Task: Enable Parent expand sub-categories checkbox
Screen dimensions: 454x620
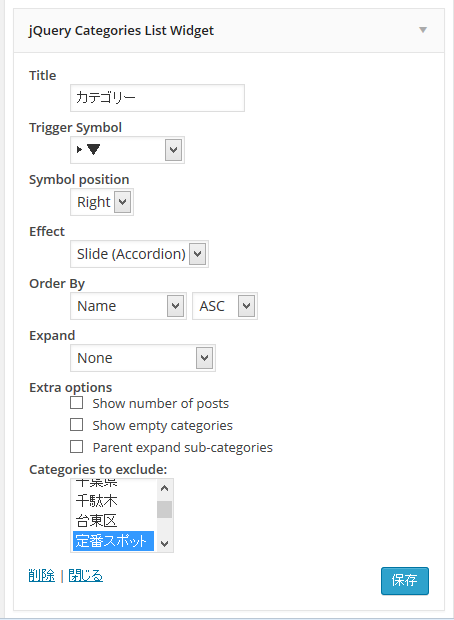Action: (x=76, y=447)
